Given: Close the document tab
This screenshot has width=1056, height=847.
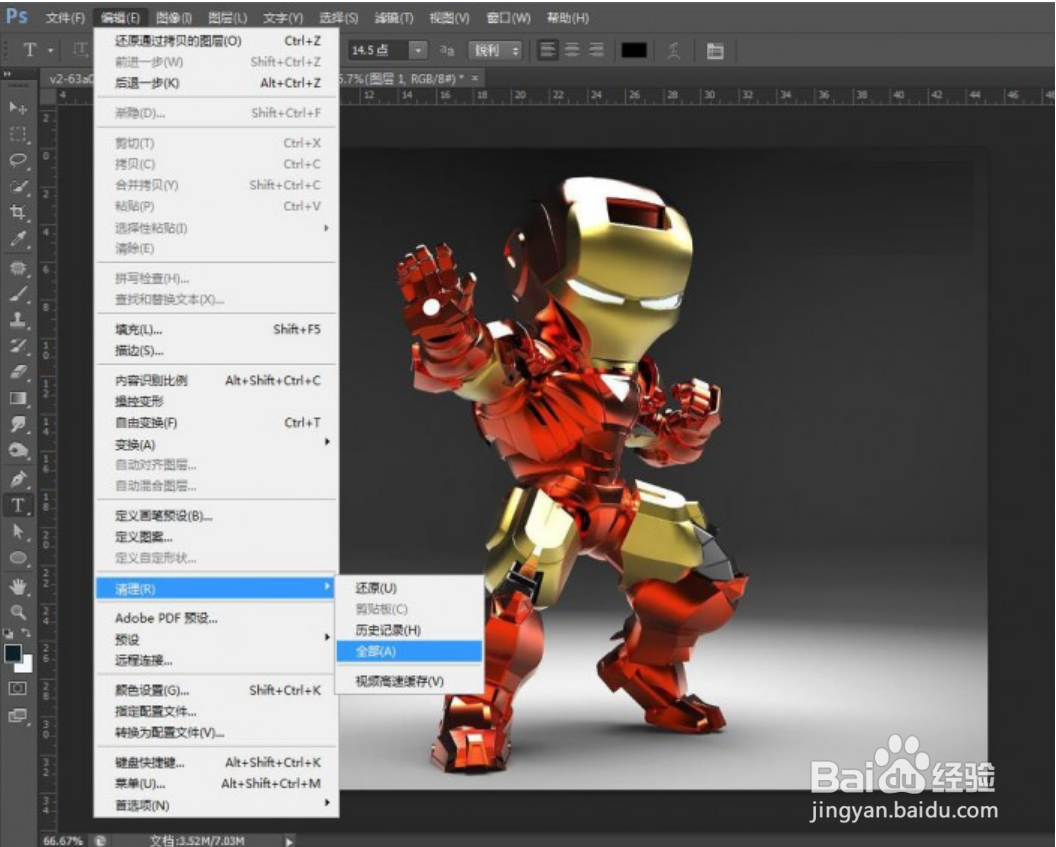Looking at the screenshot, I should point(475,78).
